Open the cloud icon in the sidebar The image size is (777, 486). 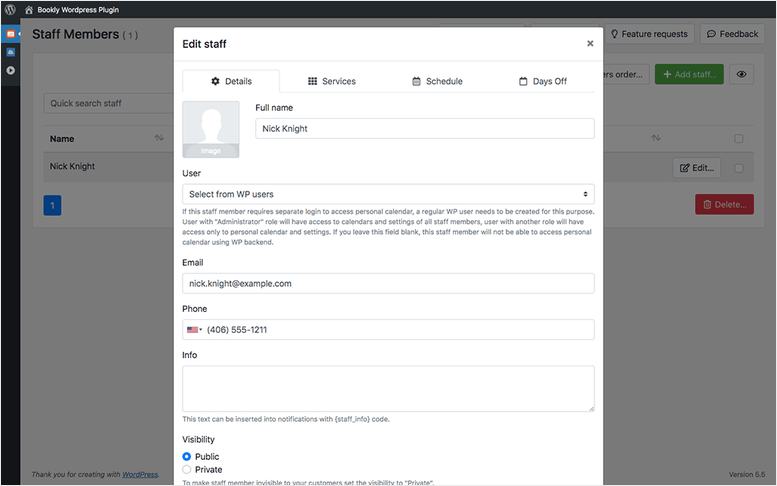tap(10, 52)
